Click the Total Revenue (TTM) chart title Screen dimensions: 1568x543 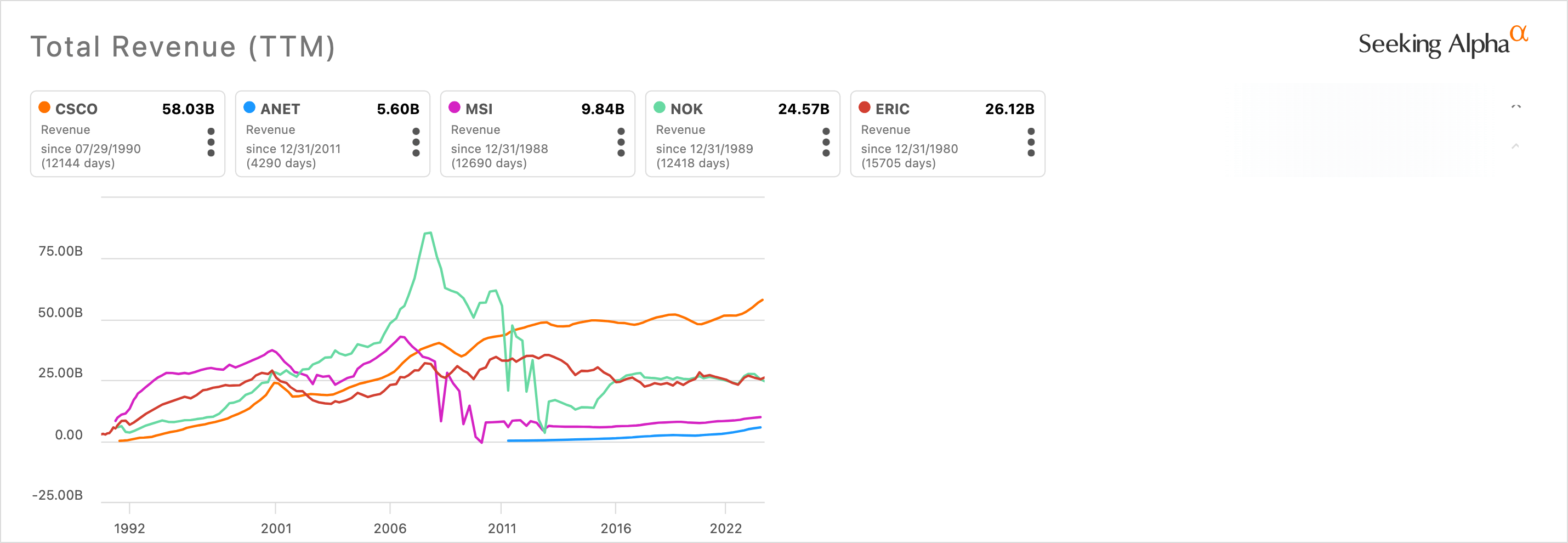click(183, 47)
